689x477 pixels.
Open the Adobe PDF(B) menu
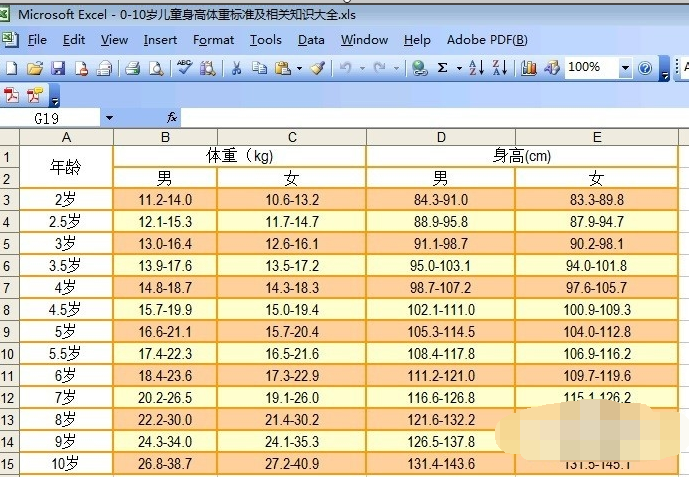tap(487, 40)
